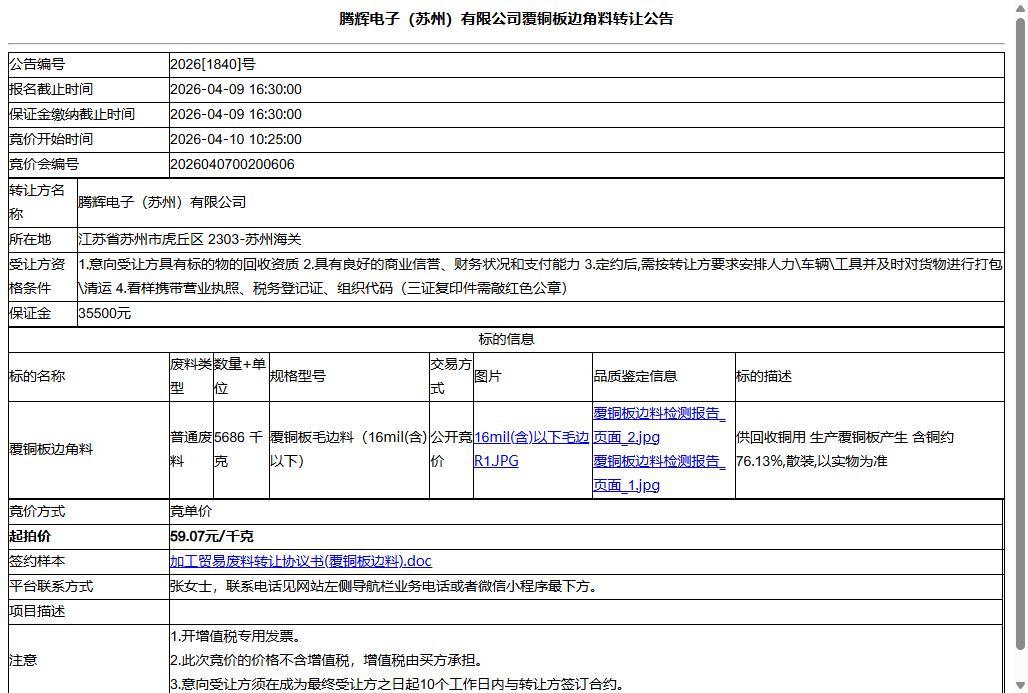Open 覆铜板边料检测报告_页面_2.jpg link

(x=659, y=426)
